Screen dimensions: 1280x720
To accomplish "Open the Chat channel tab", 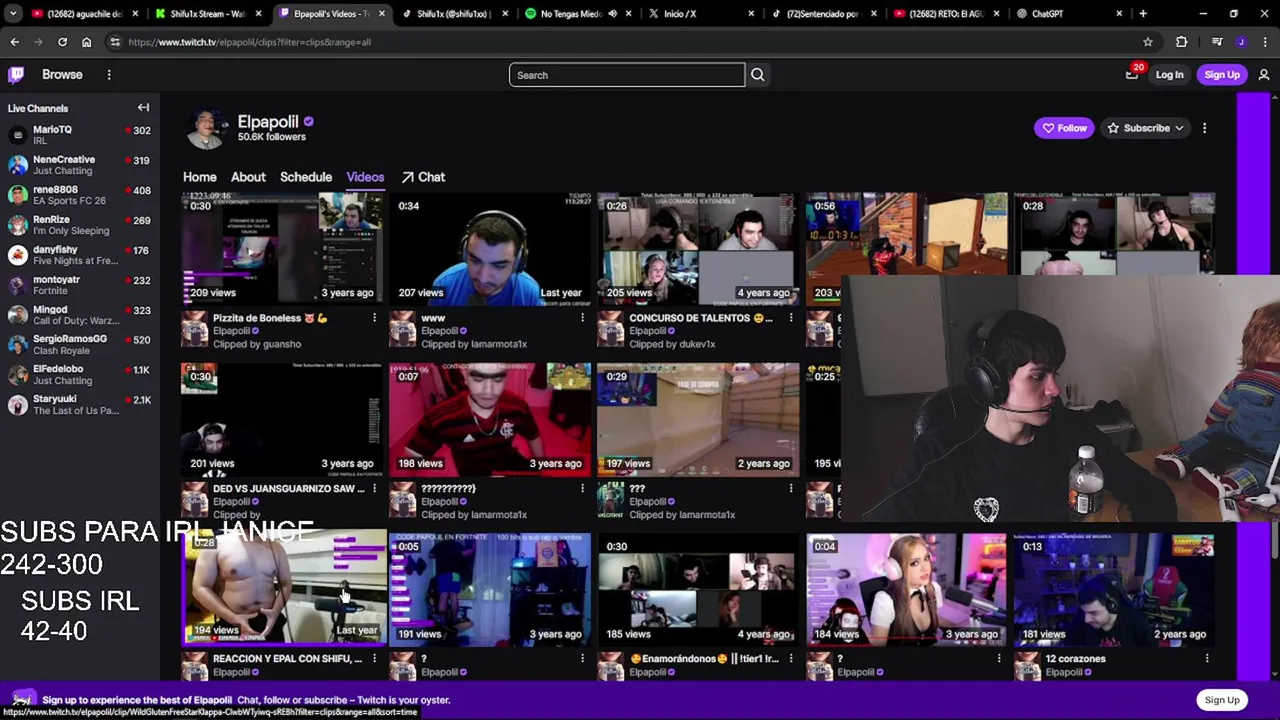I will click(423, 177).
